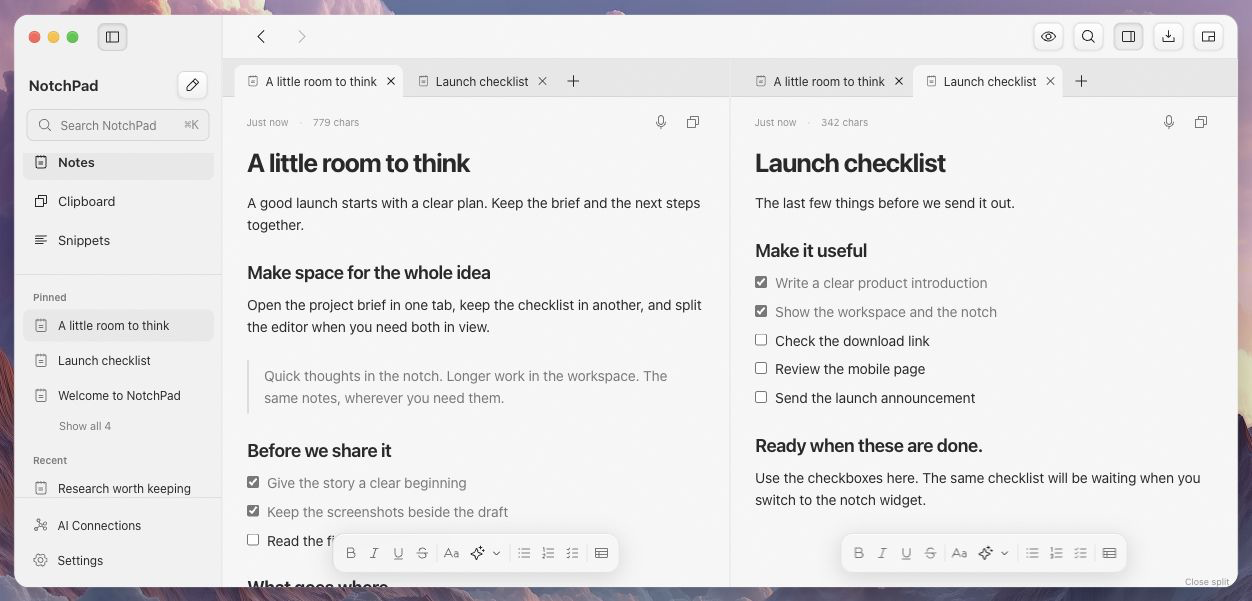Uncheck 'Show the workspace and the notch'
The image size is (1252, 601).
click(761, 311)
